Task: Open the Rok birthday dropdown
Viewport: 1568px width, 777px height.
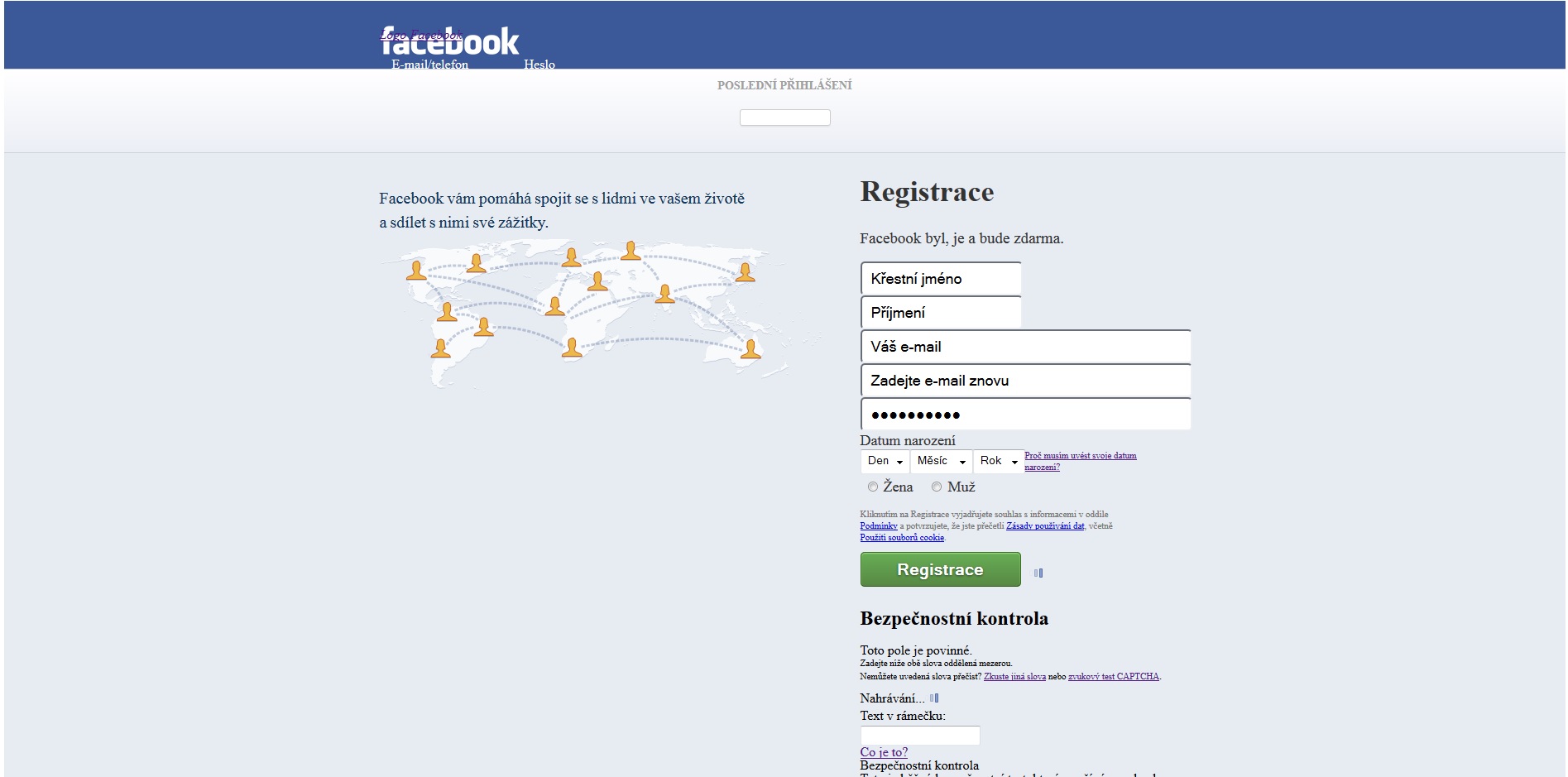Action: [999, 461]
